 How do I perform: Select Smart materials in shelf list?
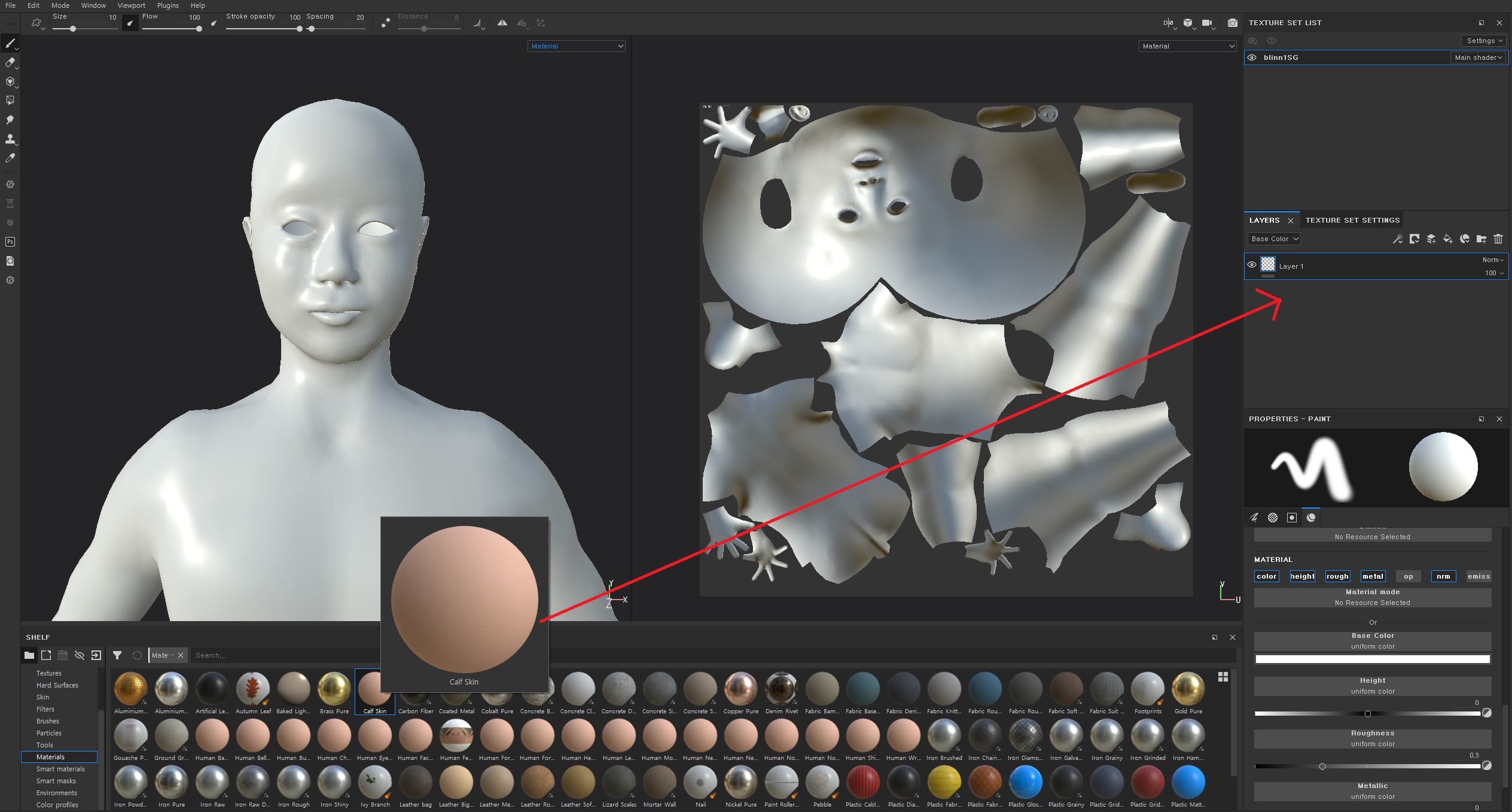[x=60, y=769]
